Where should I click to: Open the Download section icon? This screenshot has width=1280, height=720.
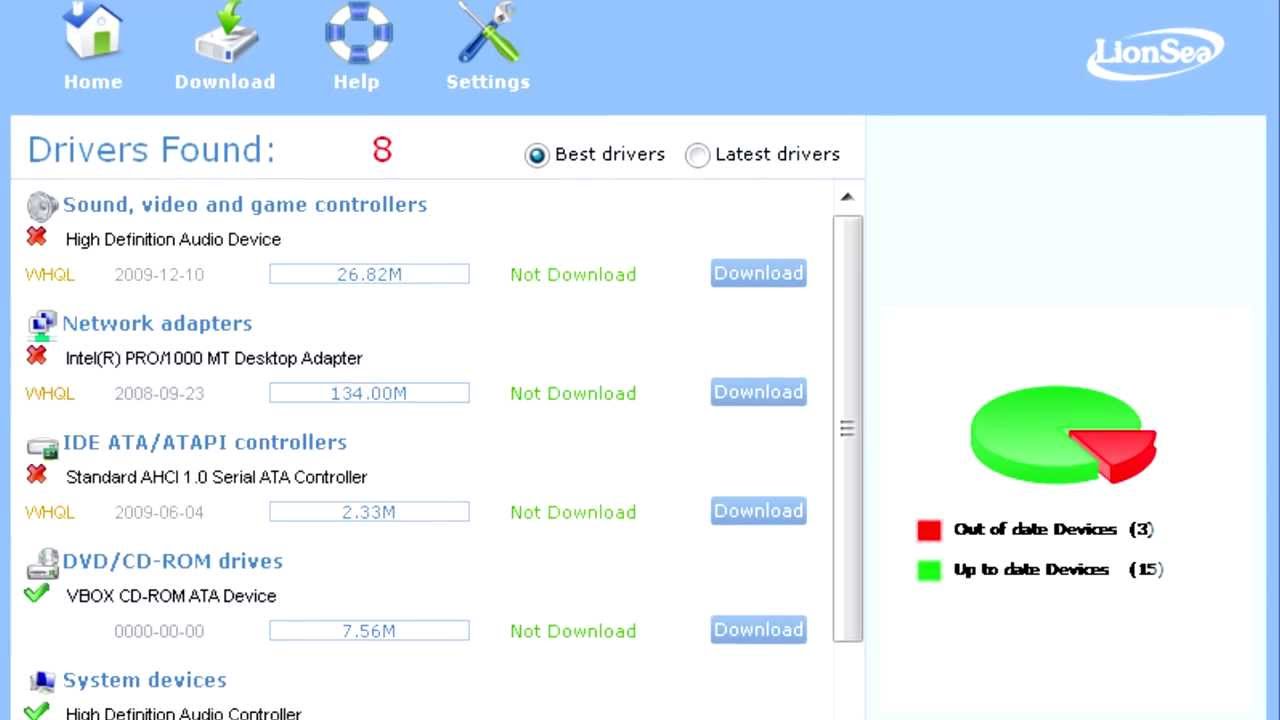pyautogui.click(x=226, y=32)
